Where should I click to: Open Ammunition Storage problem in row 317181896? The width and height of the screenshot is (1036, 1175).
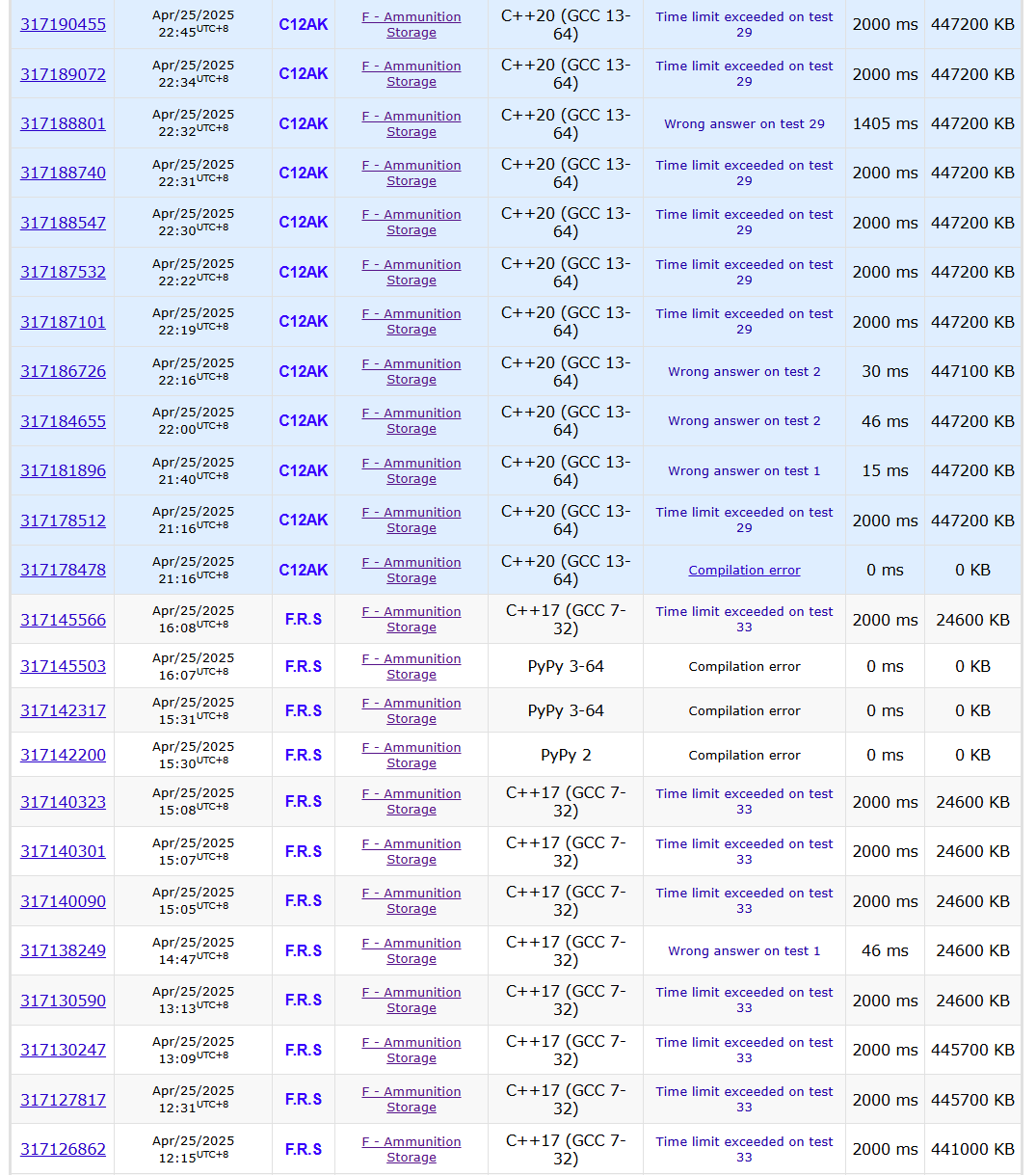412,470
